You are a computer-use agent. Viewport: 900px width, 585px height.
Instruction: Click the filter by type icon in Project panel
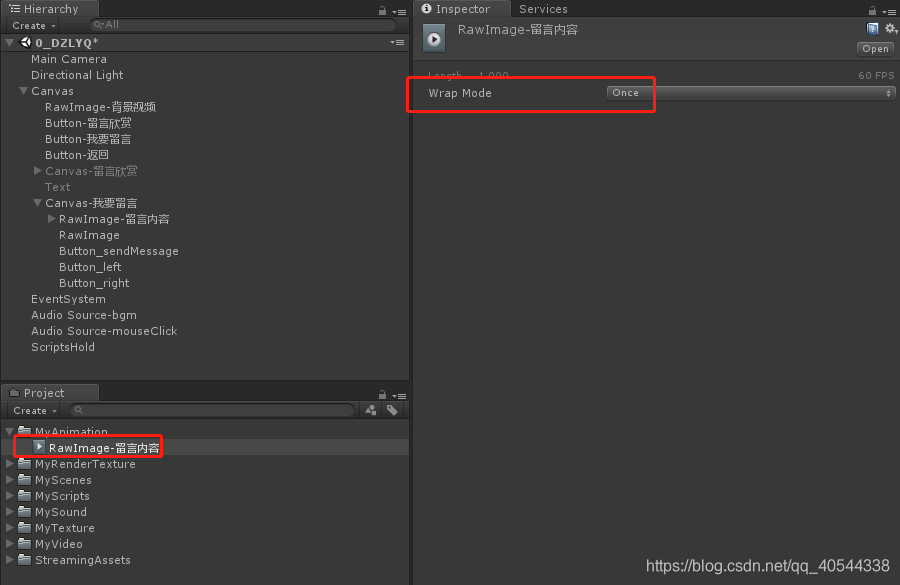point(371,410)
